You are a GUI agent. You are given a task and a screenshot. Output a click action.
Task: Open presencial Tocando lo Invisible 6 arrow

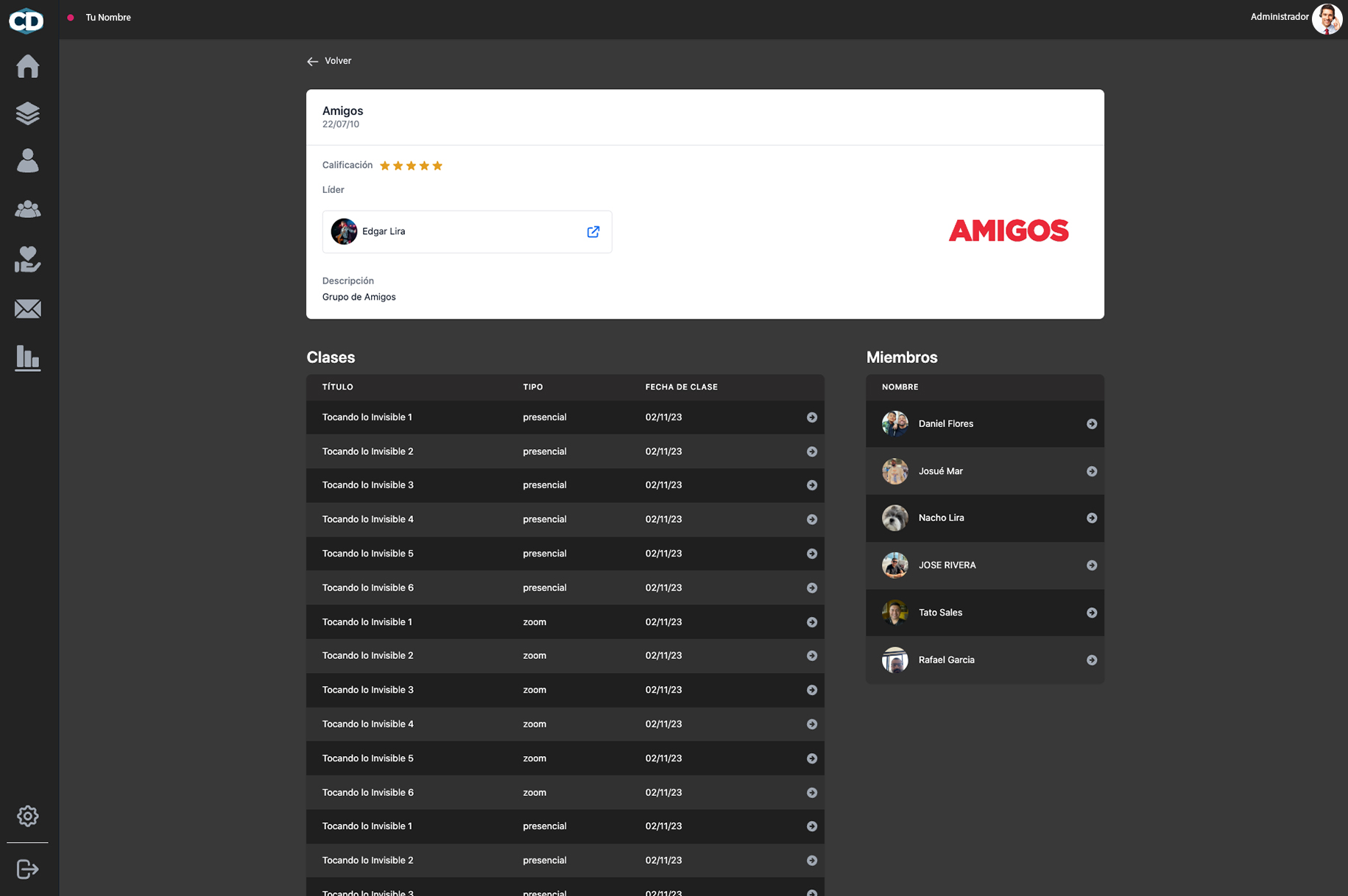pyautogui.click(x=812, y=588)
